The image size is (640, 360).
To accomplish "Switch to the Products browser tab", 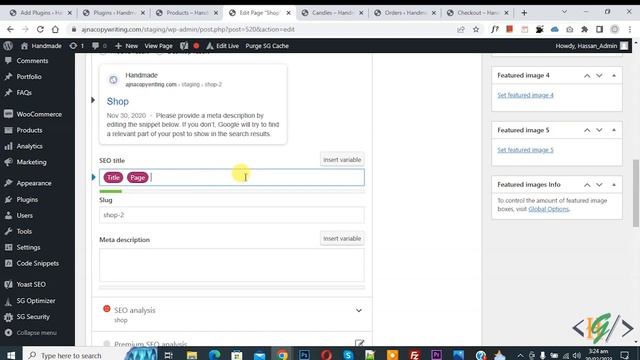I will 187,13.
